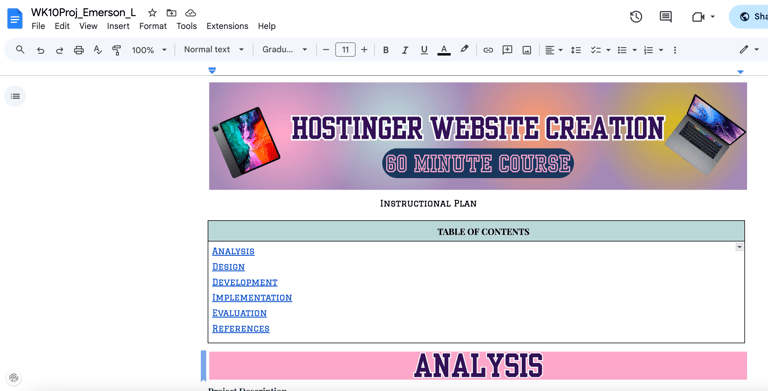Show the document outline sidebar
The width and height of the screenshot is (768, 391).
pyautogui.click(x=15, y=96)
